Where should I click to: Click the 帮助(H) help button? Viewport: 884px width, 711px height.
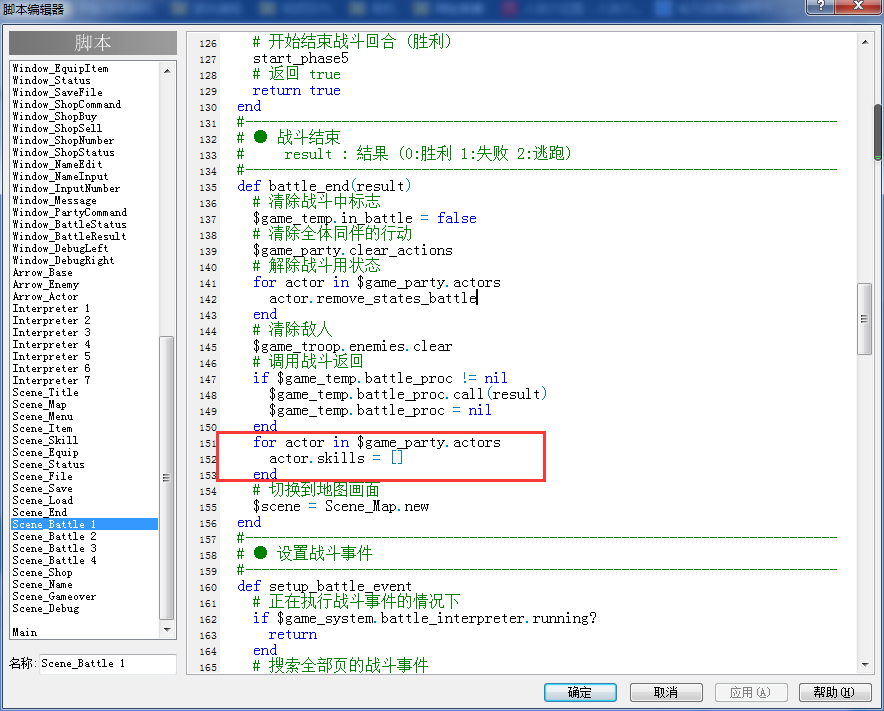point(834,692)
